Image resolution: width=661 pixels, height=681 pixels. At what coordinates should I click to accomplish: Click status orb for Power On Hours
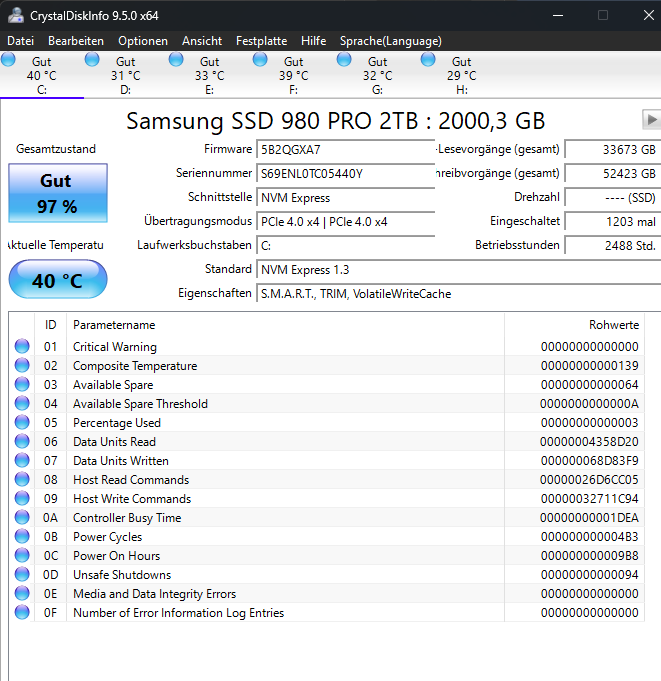[x=22, y=555]
